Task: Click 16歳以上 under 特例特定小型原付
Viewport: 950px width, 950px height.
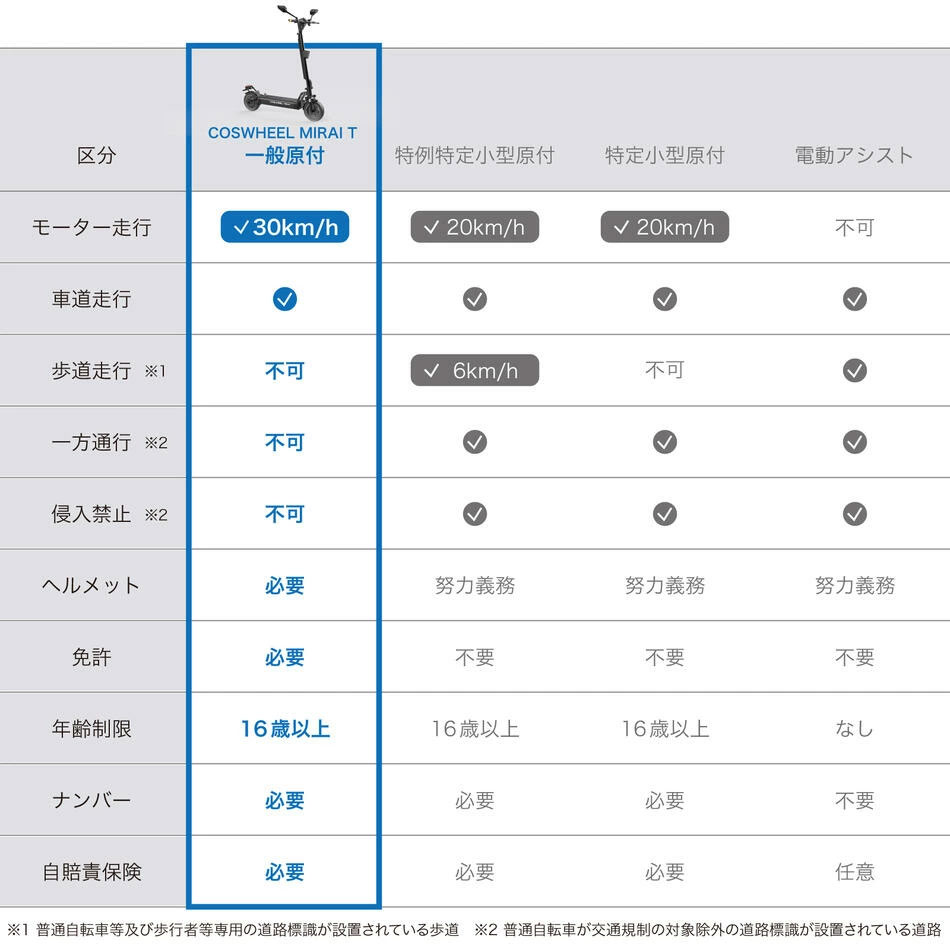Action: (475, 729)
